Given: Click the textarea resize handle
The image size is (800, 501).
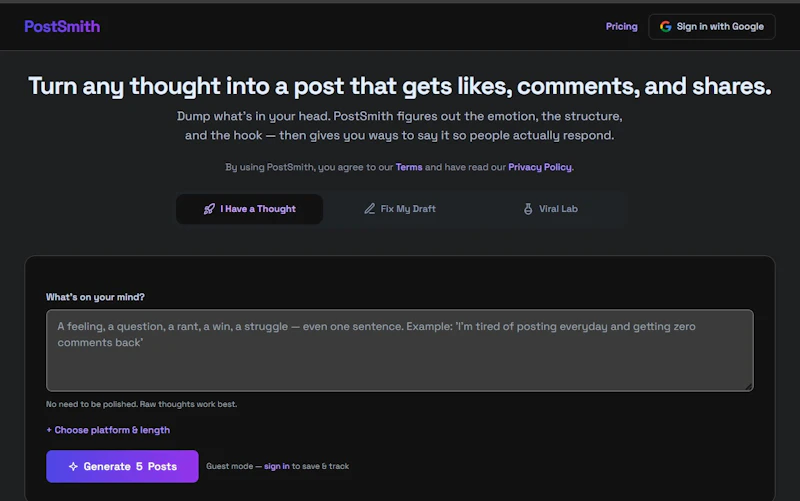Looking at the screenshot, I should tap(748, 387).
